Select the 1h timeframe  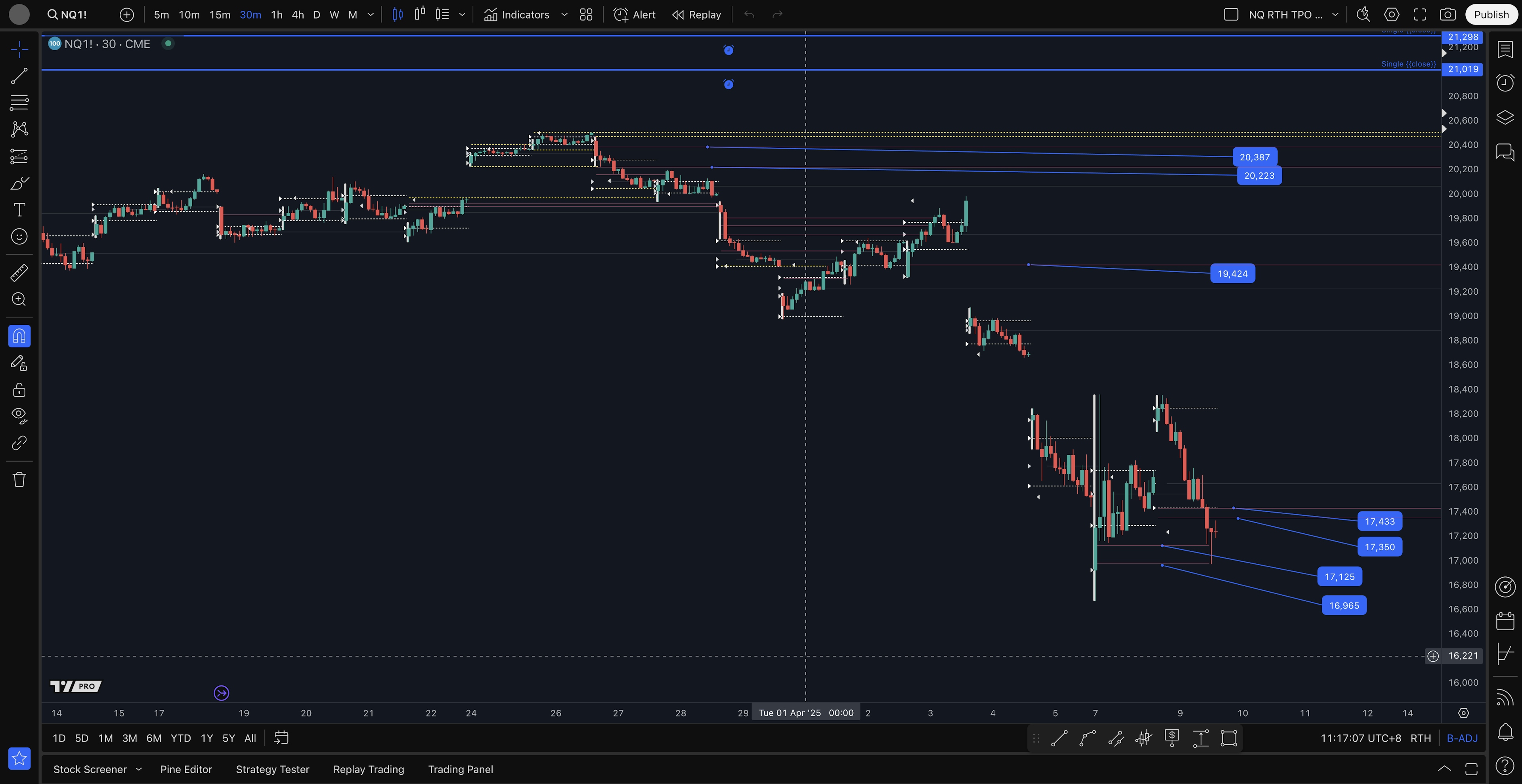coord(277,15)
